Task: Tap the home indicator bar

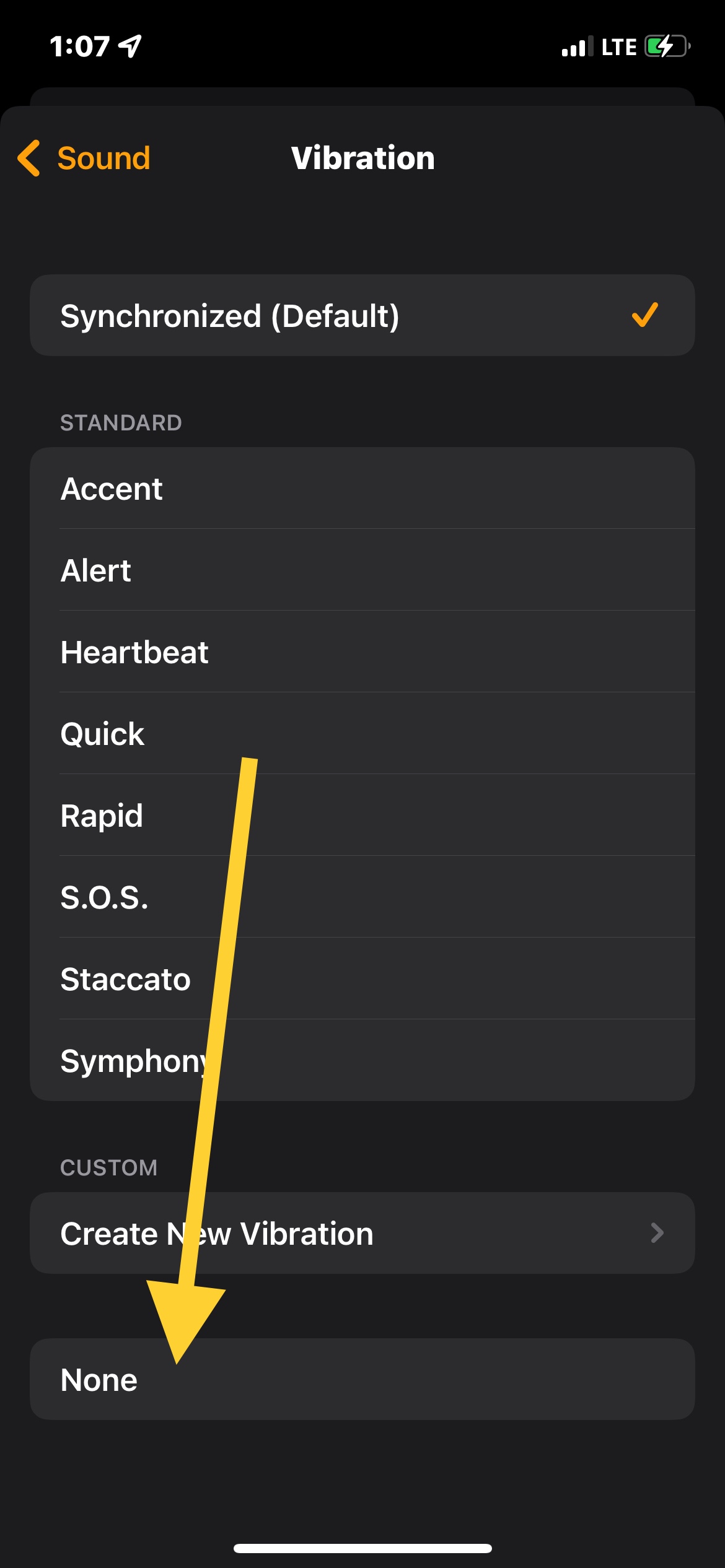Action: pos(362,1548)
